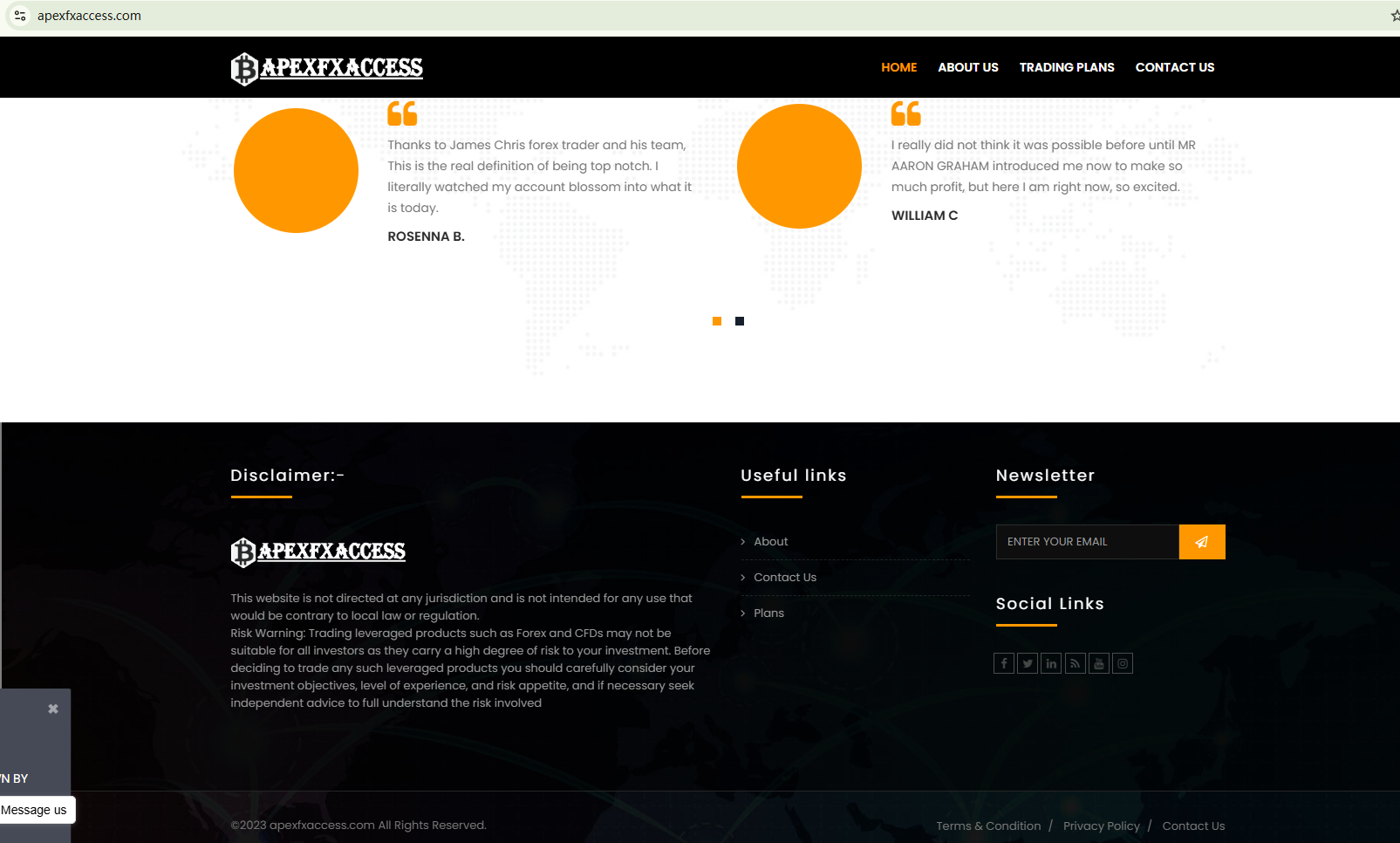Image resolution: width=1400 pixels, height=843 pixels.
Task: Open the ABOUT US navigation item
Action: [x=968, y=67]
